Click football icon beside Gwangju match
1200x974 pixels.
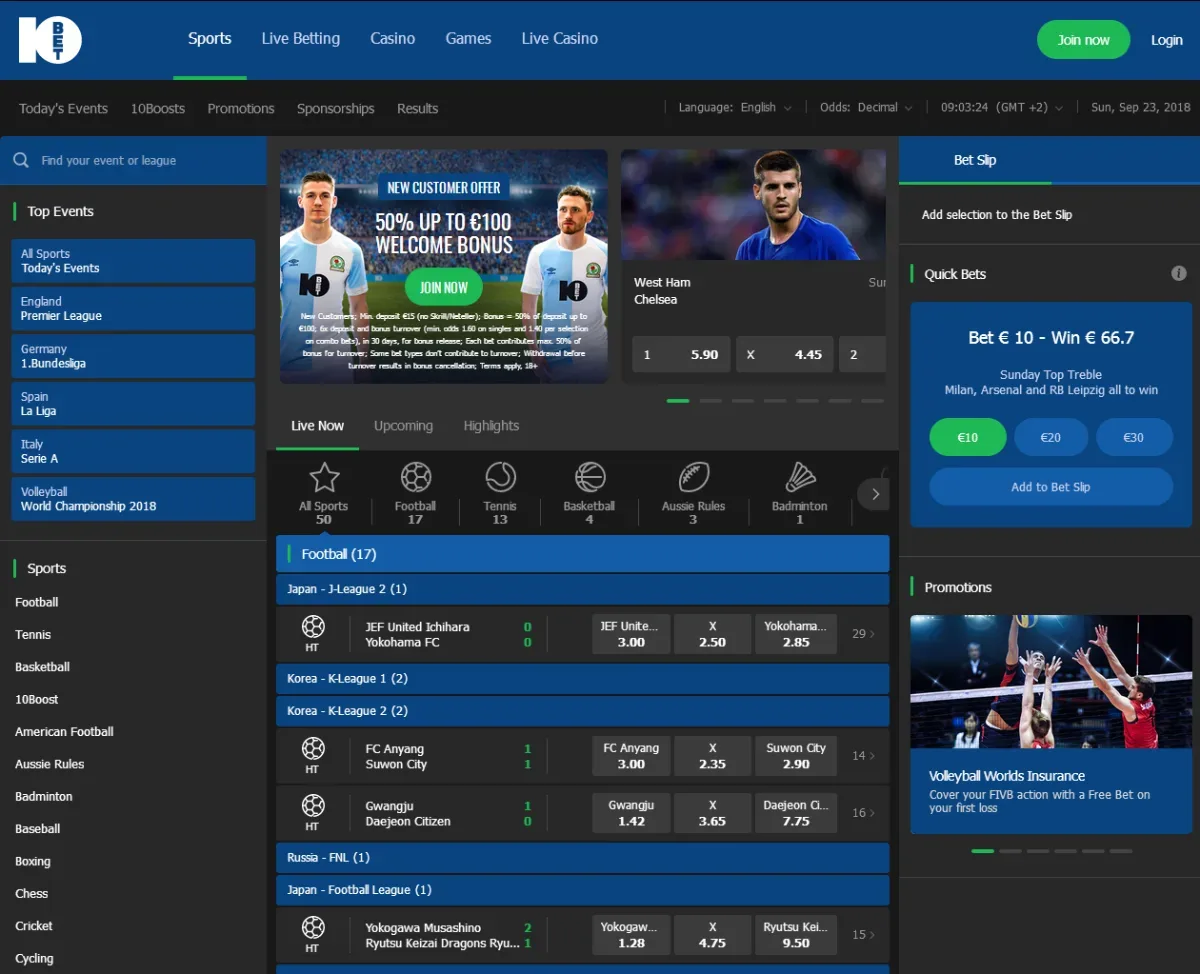coord(313,806)
